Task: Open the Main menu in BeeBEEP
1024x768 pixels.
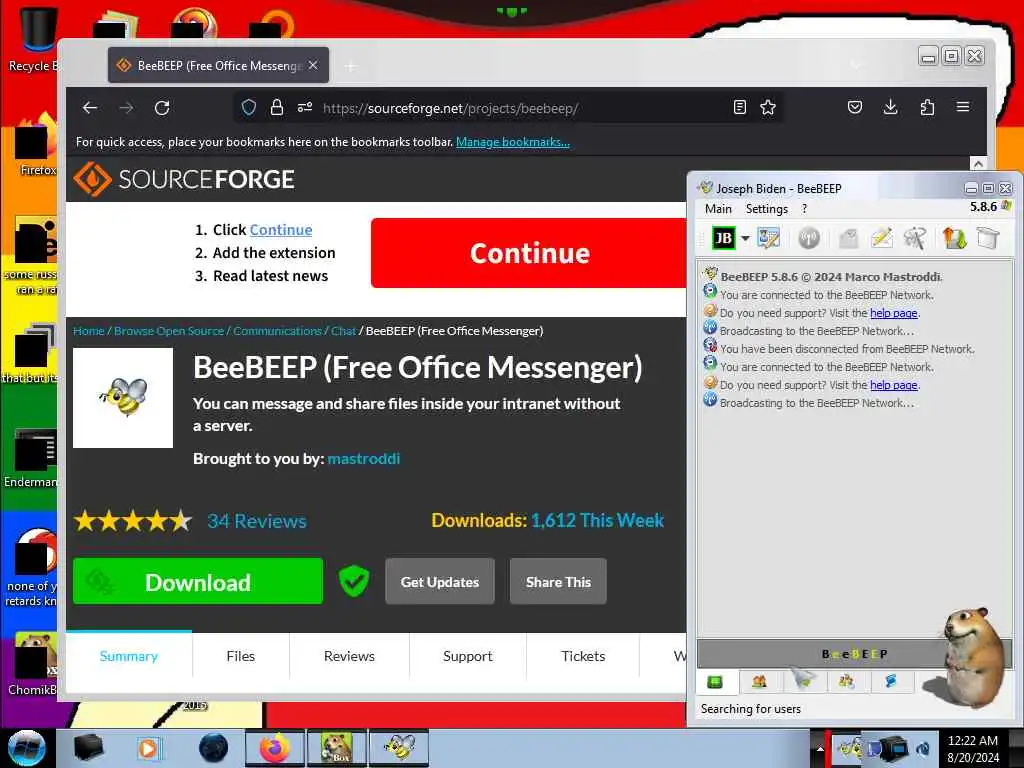Action: pyautogui.click(x=718, y=209)
